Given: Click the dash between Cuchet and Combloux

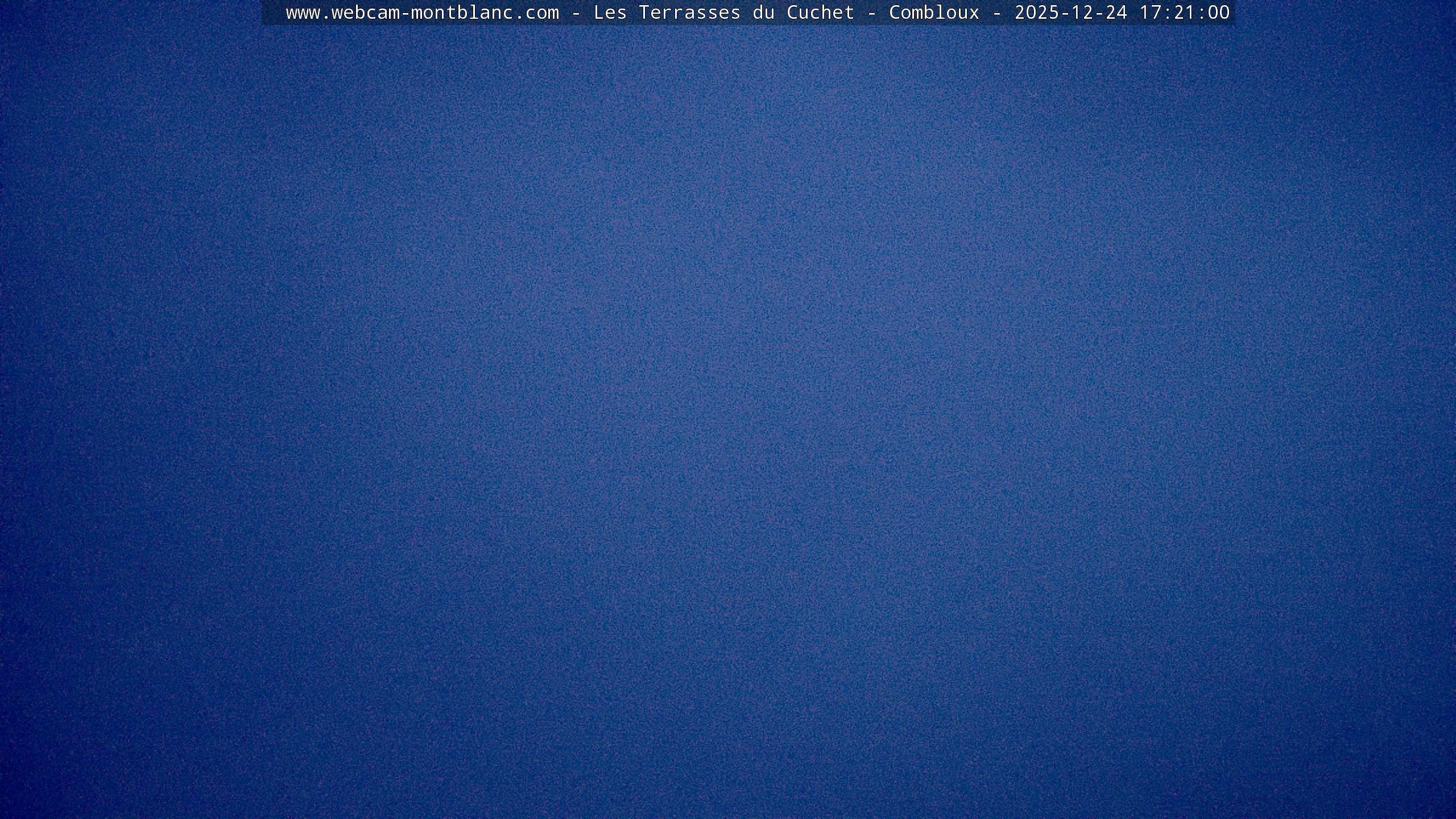Looking at the screenshot, I should coord(871,13).
